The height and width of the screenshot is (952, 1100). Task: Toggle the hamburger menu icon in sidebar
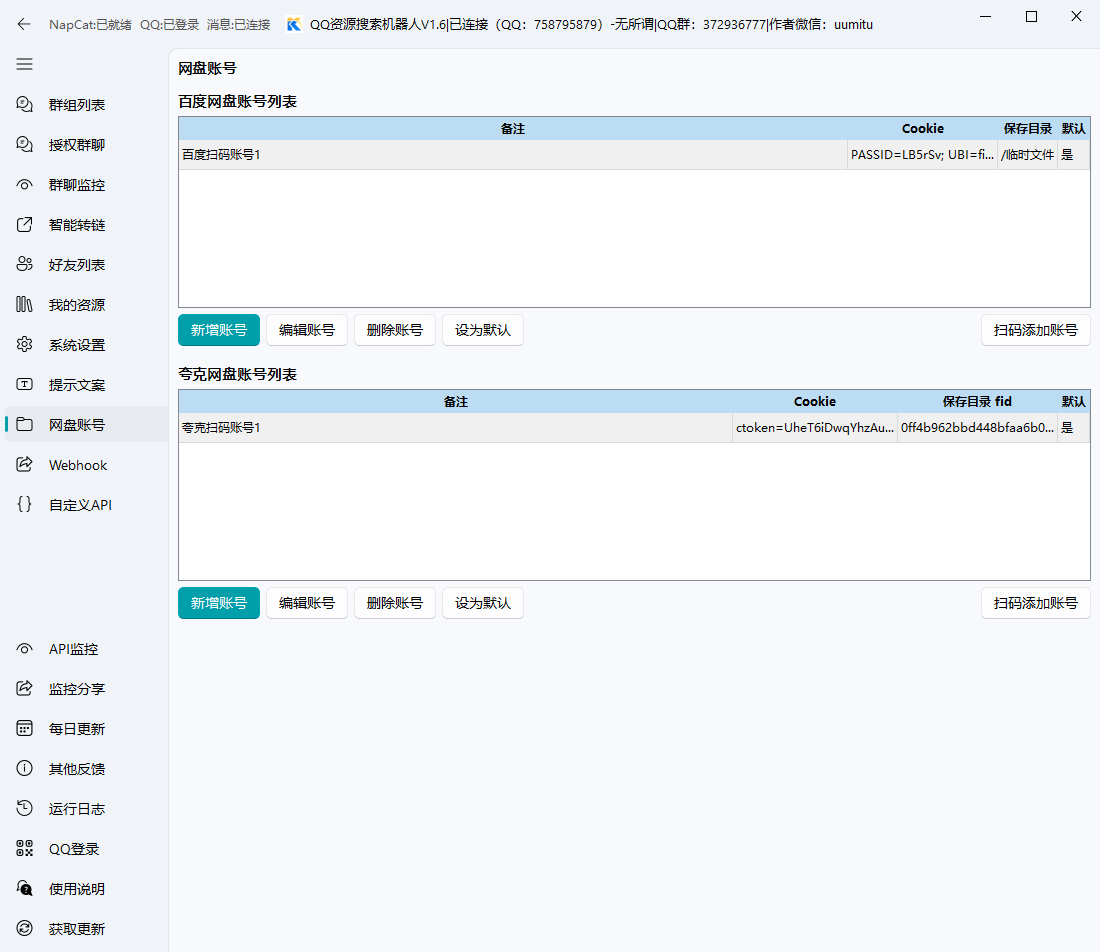25,65
